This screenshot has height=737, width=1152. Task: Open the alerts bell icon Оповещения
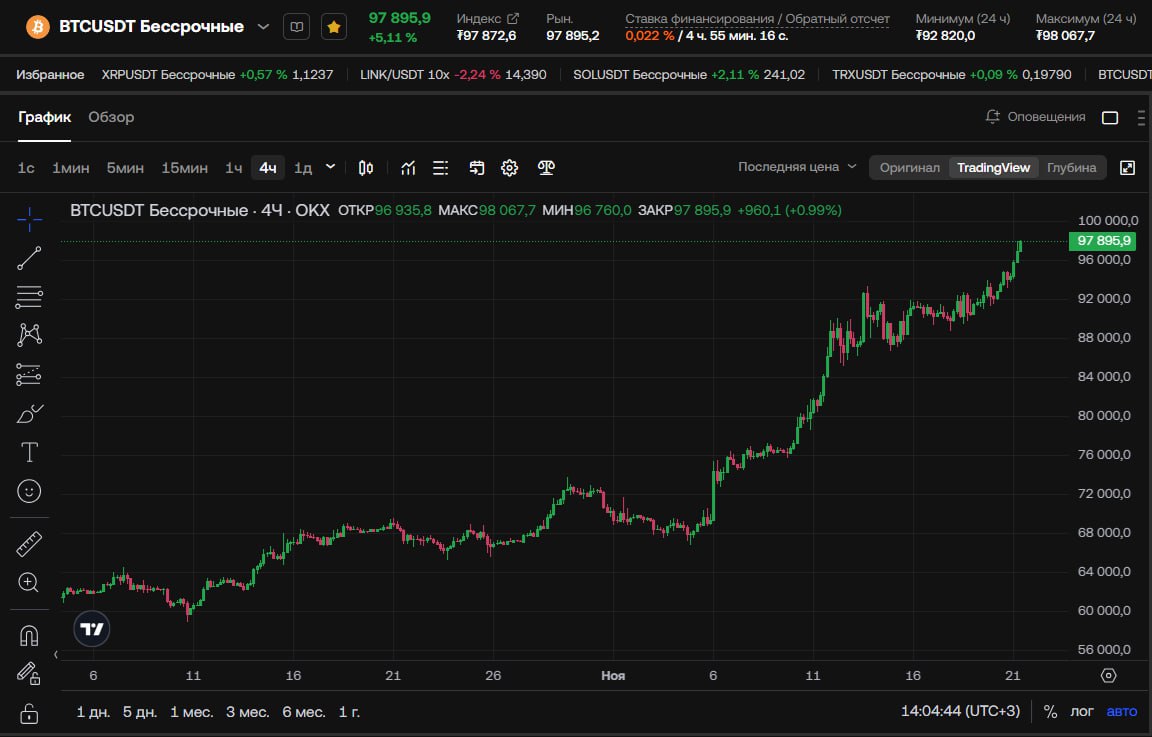(x=1035, y=117)
